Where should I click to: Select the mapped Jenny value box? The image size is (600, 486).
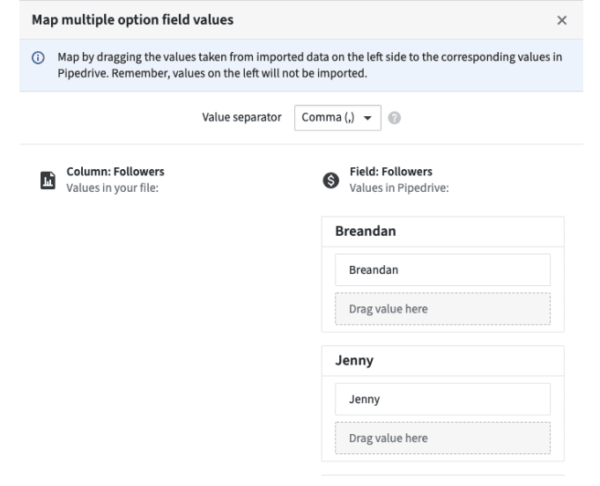[x=443, y=399]
